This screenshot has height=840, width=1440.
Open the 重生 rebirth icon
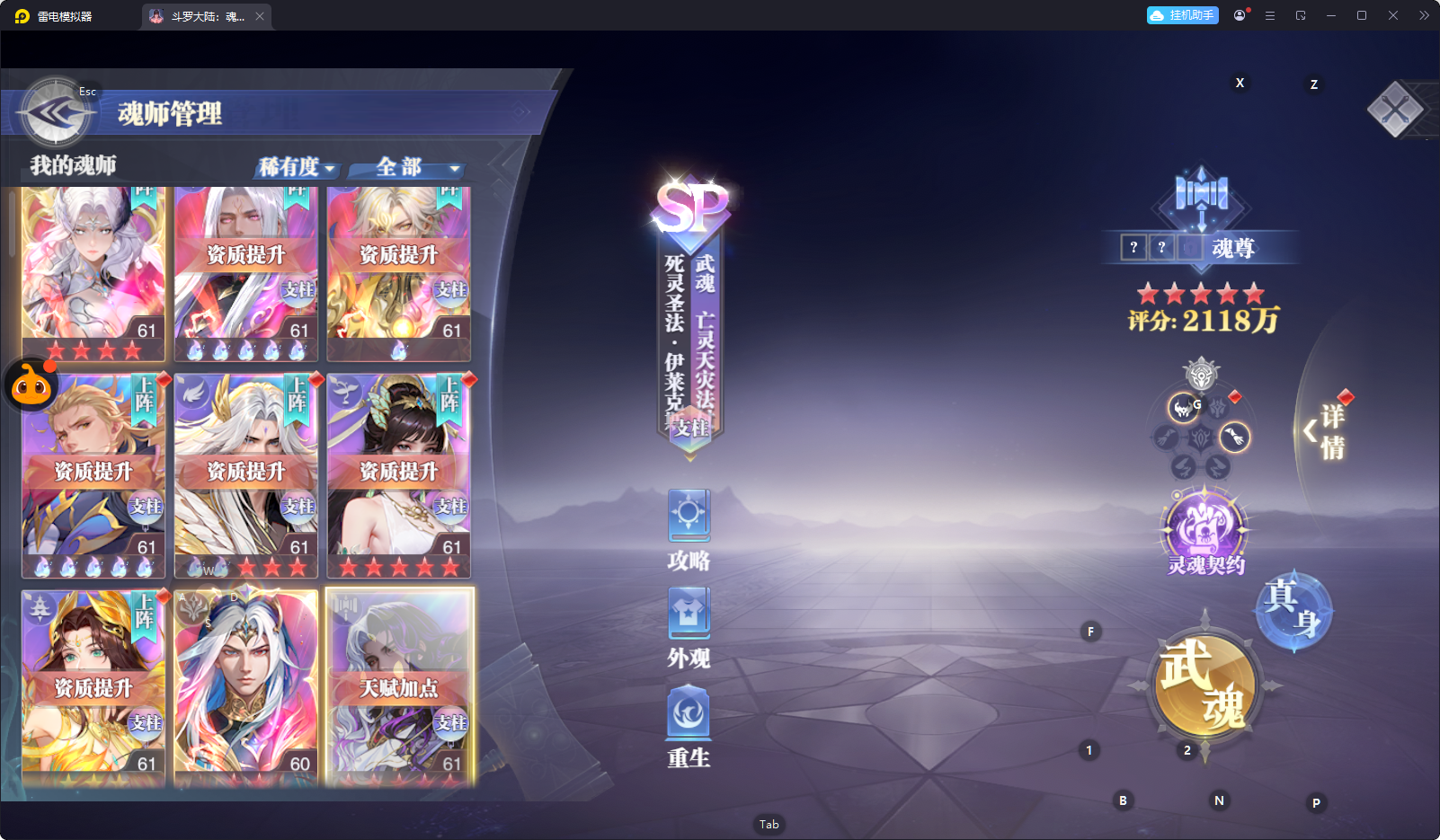click(689, 727)
